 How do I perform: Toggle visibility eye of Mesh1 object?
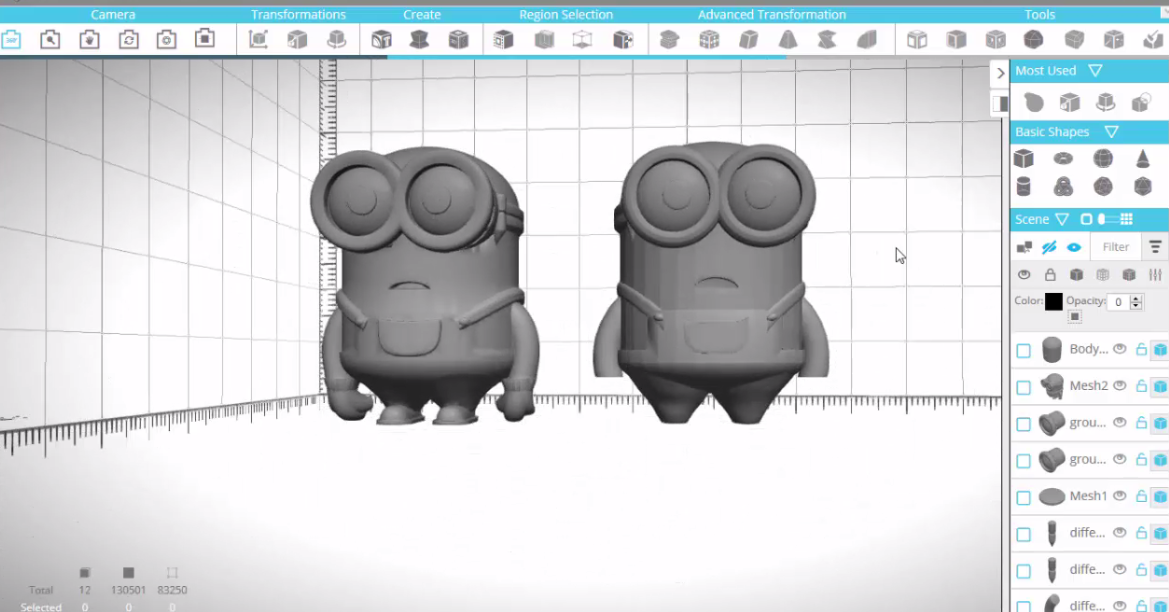pos(1120,496)
